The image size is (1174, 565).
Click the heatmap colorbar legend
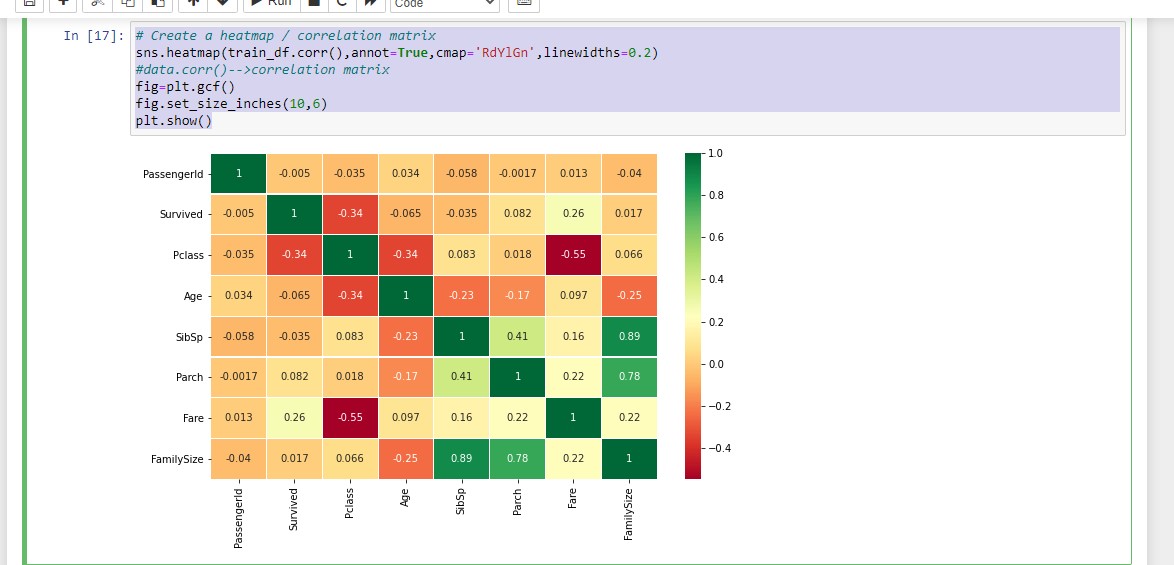coord(693,315)
